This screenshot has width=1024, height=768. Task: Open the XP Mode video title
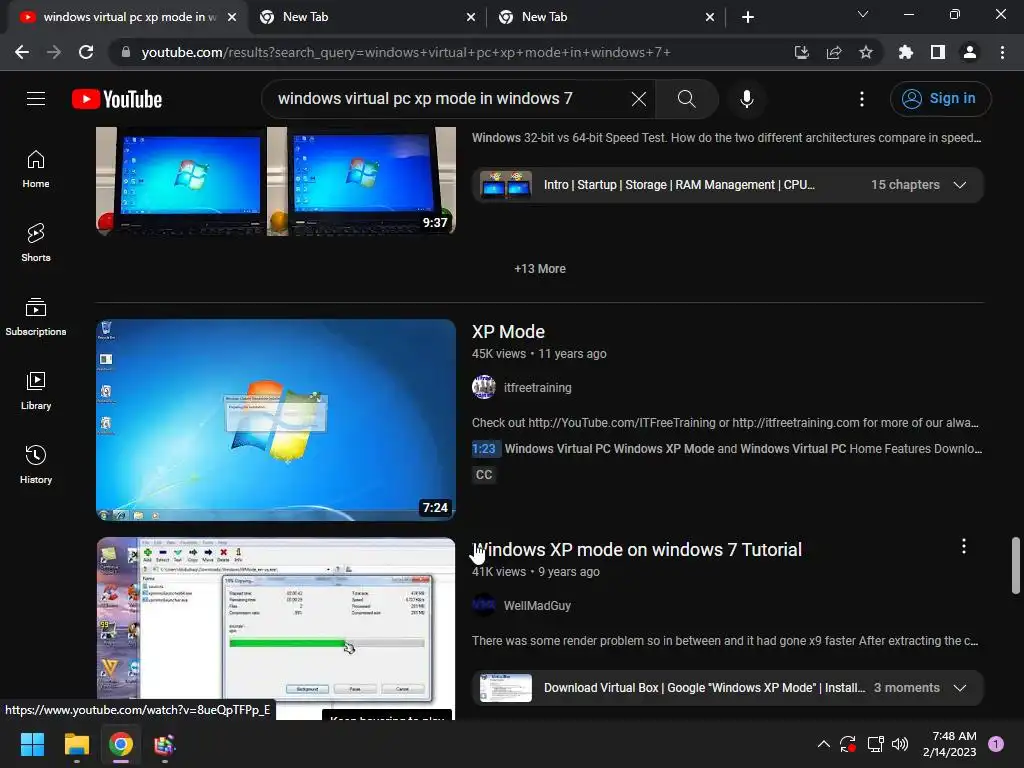(x=508, y=332)
